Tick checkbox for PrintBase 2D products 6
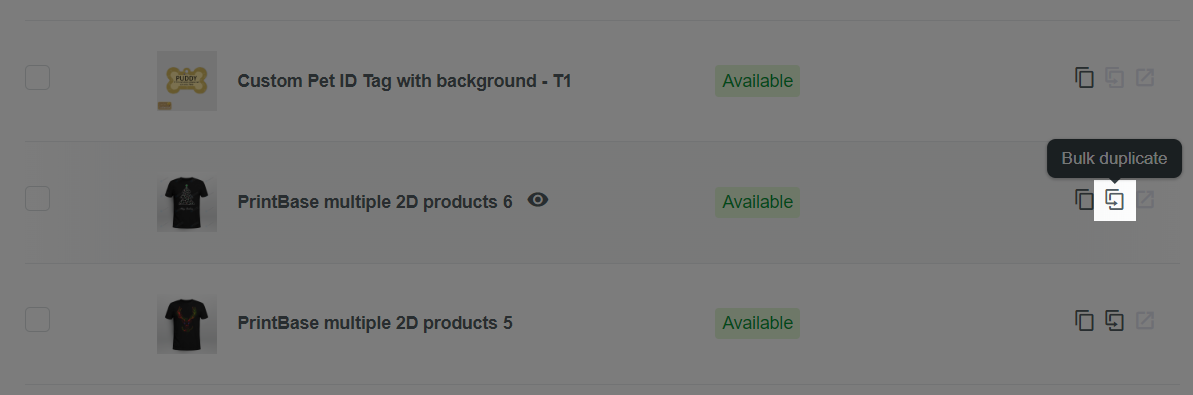 [x=37, y=199]
